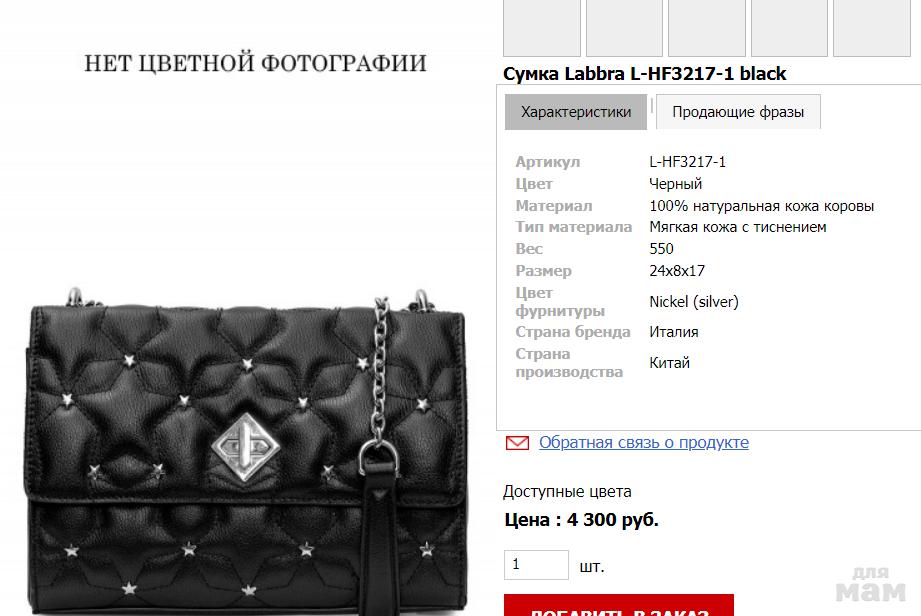Screen dimensions: 921x616
Task: Select the Размер value 24x8x17
Action: pyautogui.click(x=677, y=271)
